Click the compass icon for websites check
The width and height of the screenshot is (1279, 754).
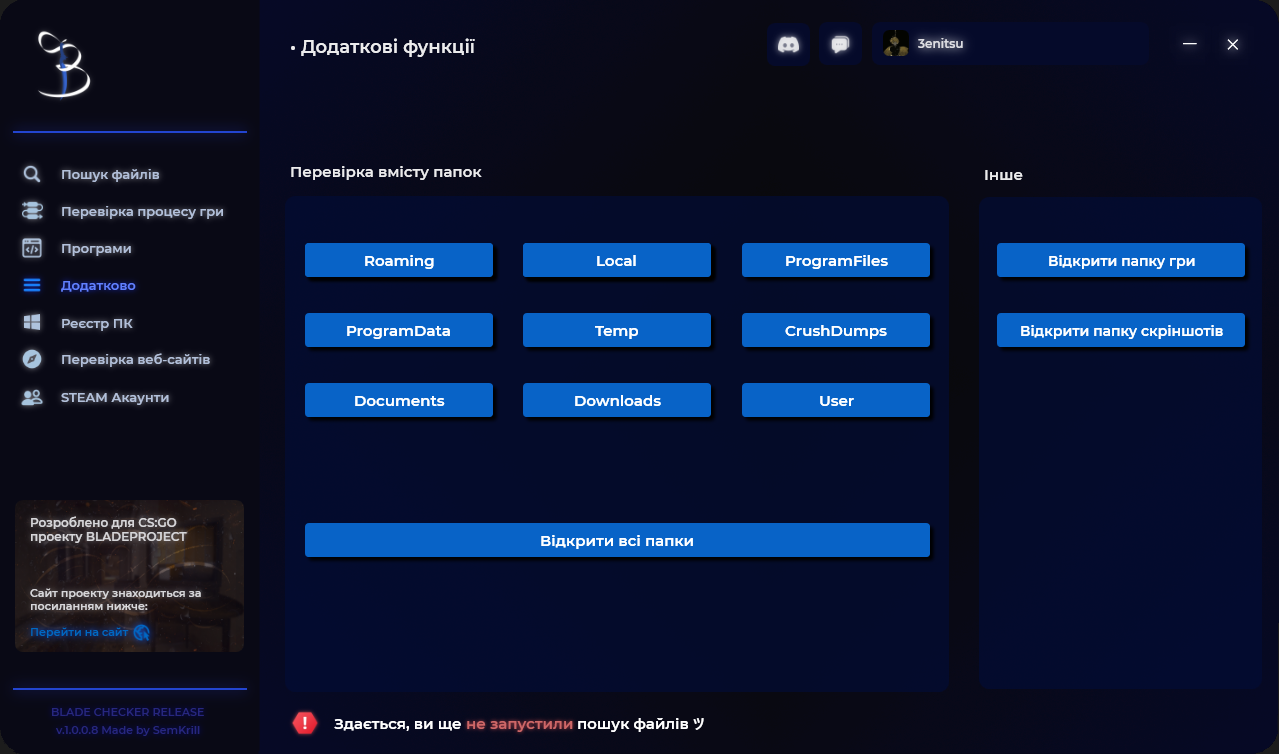click(x=32, y=359)
